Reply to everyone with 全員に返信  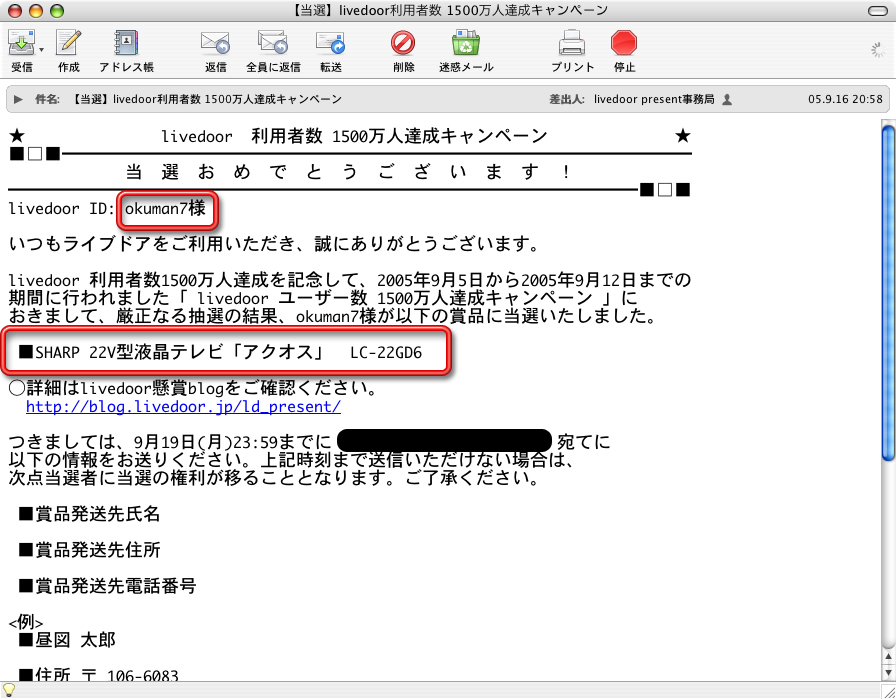point(273,43)
